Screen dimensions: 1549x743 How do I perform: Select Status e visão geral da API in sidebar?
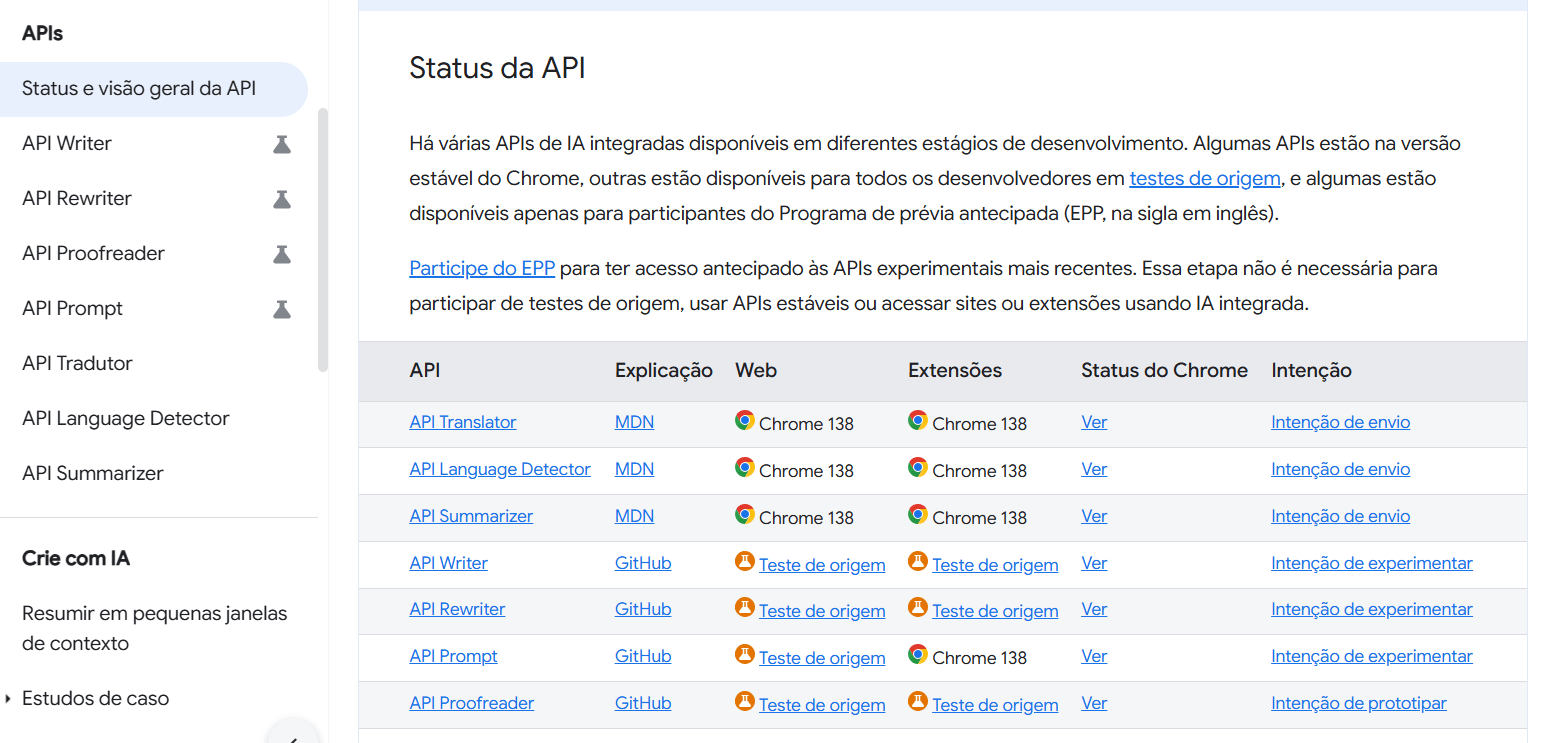pos(154,89)
